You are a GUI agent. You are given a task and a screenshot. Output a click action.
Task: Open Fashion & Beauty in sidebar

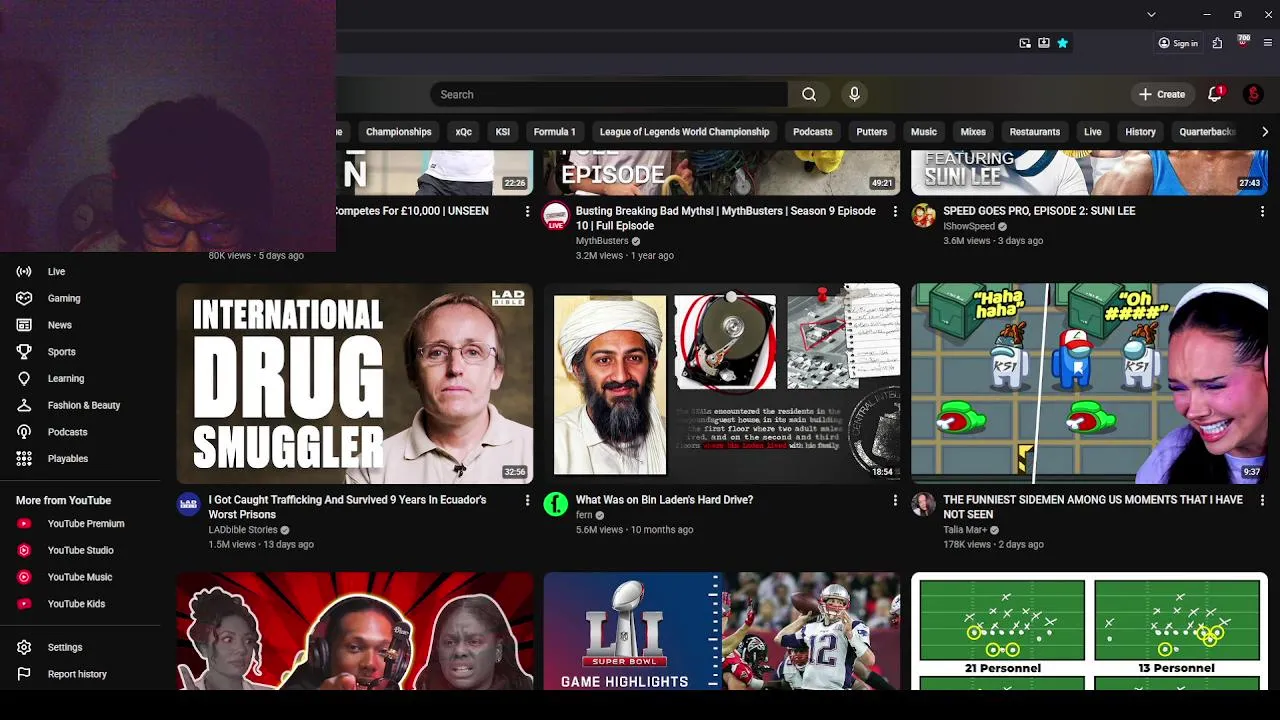tap(83, 405)
